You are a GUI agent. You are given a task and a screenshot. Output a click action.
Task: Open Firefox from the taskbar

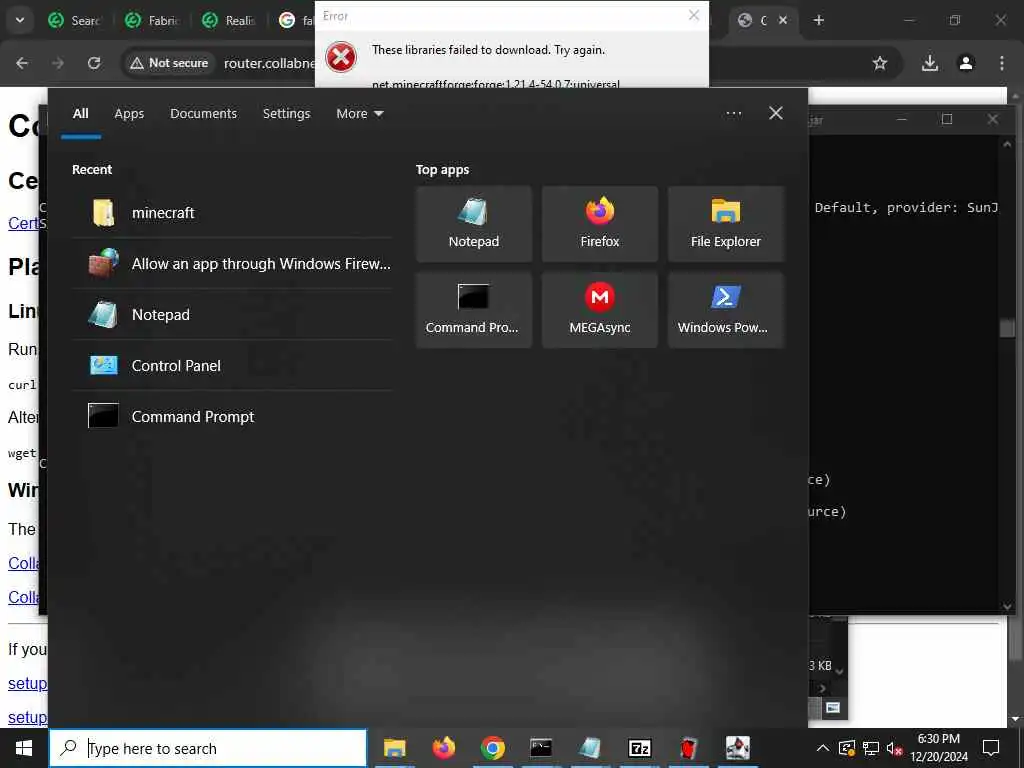point(444,748)
